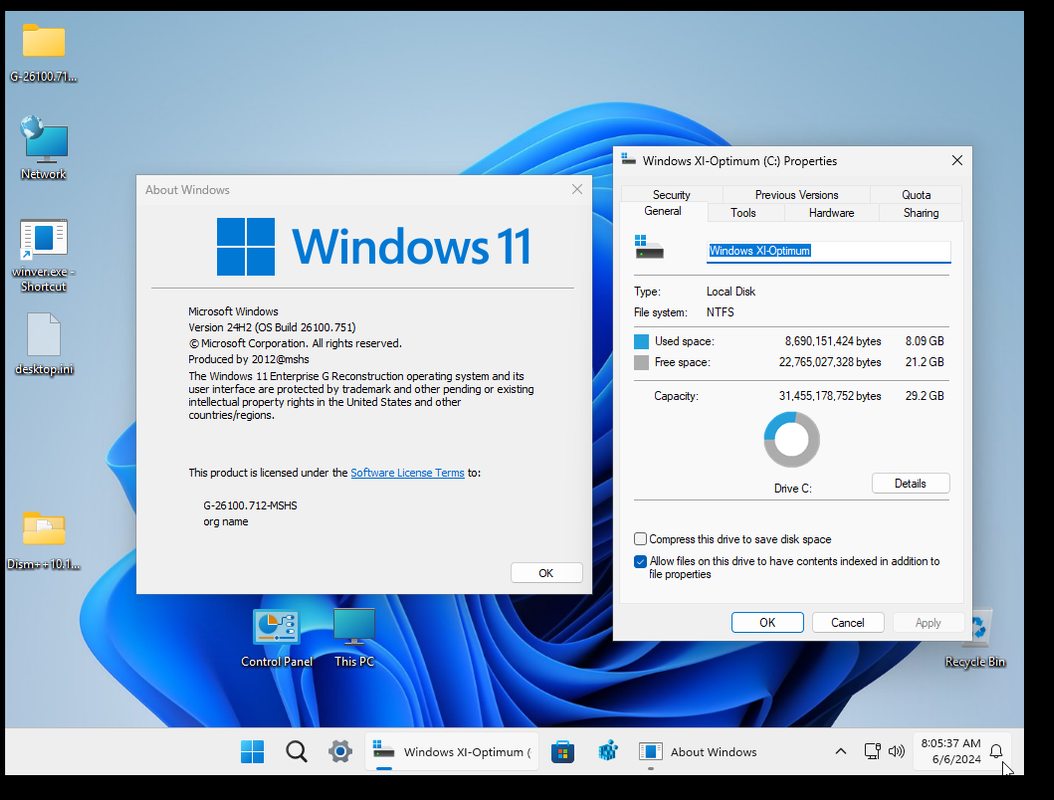
Task: Open the Software License Terms link
Action: click(407, 473)
